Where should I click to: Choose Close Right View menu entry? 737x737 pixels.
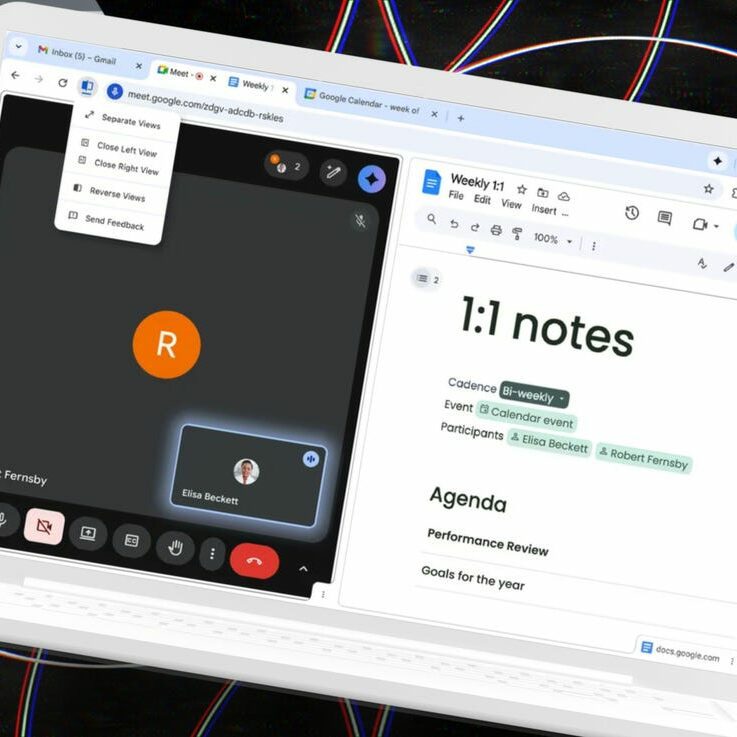[x=126, y=167]
